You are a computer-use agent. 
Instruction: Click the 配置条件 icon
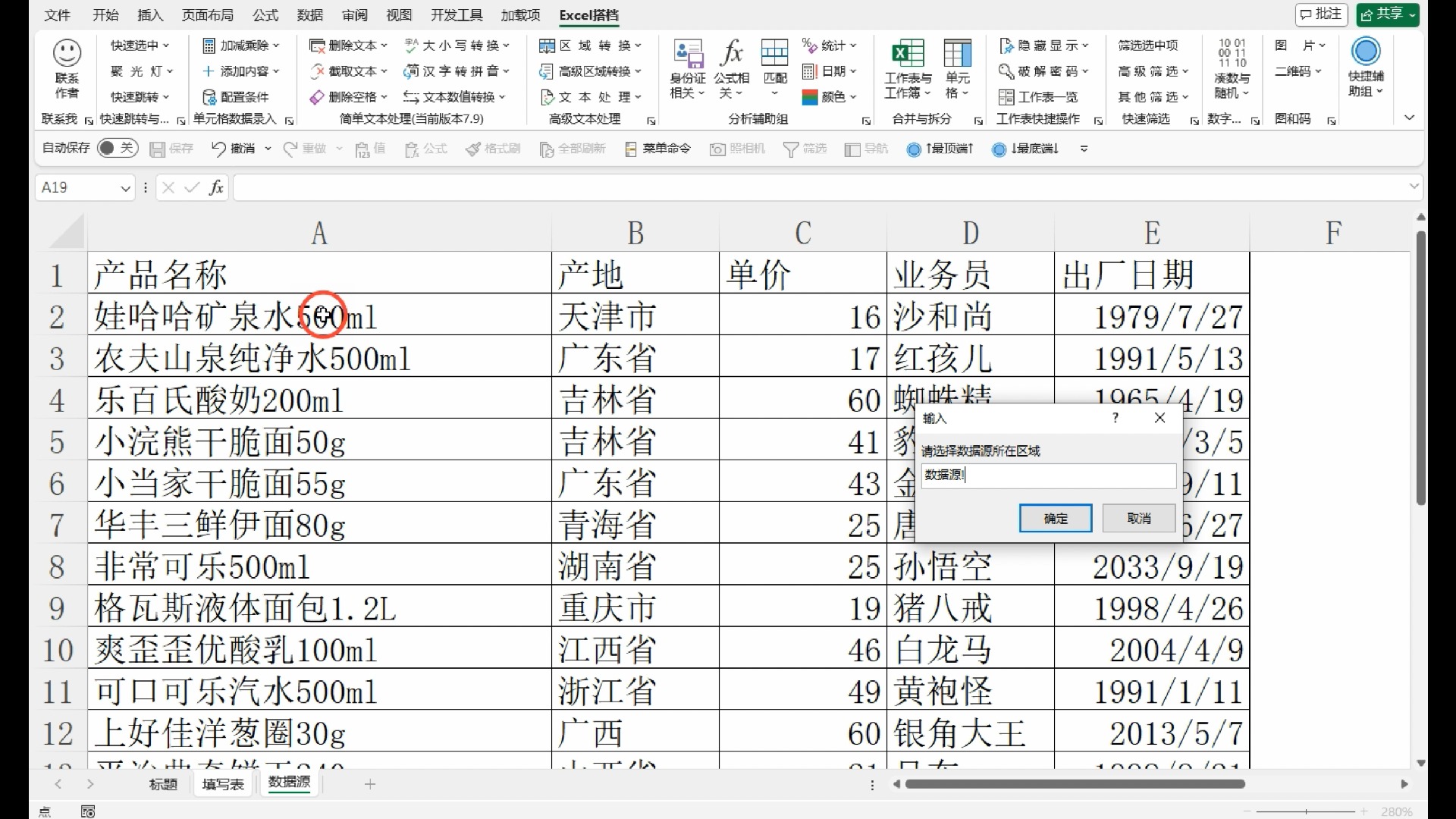point(209,97)
